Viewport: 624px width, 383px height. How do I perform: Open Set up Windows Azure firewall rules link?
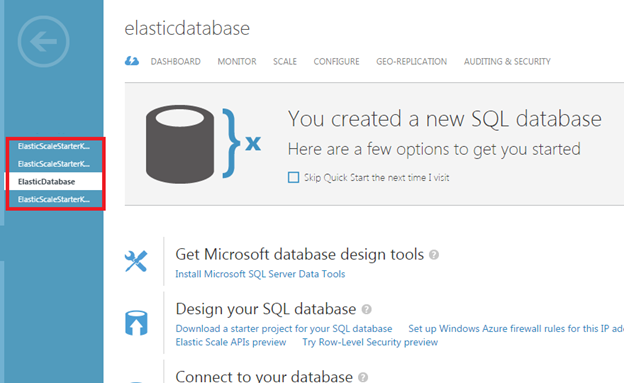[516, 328]
